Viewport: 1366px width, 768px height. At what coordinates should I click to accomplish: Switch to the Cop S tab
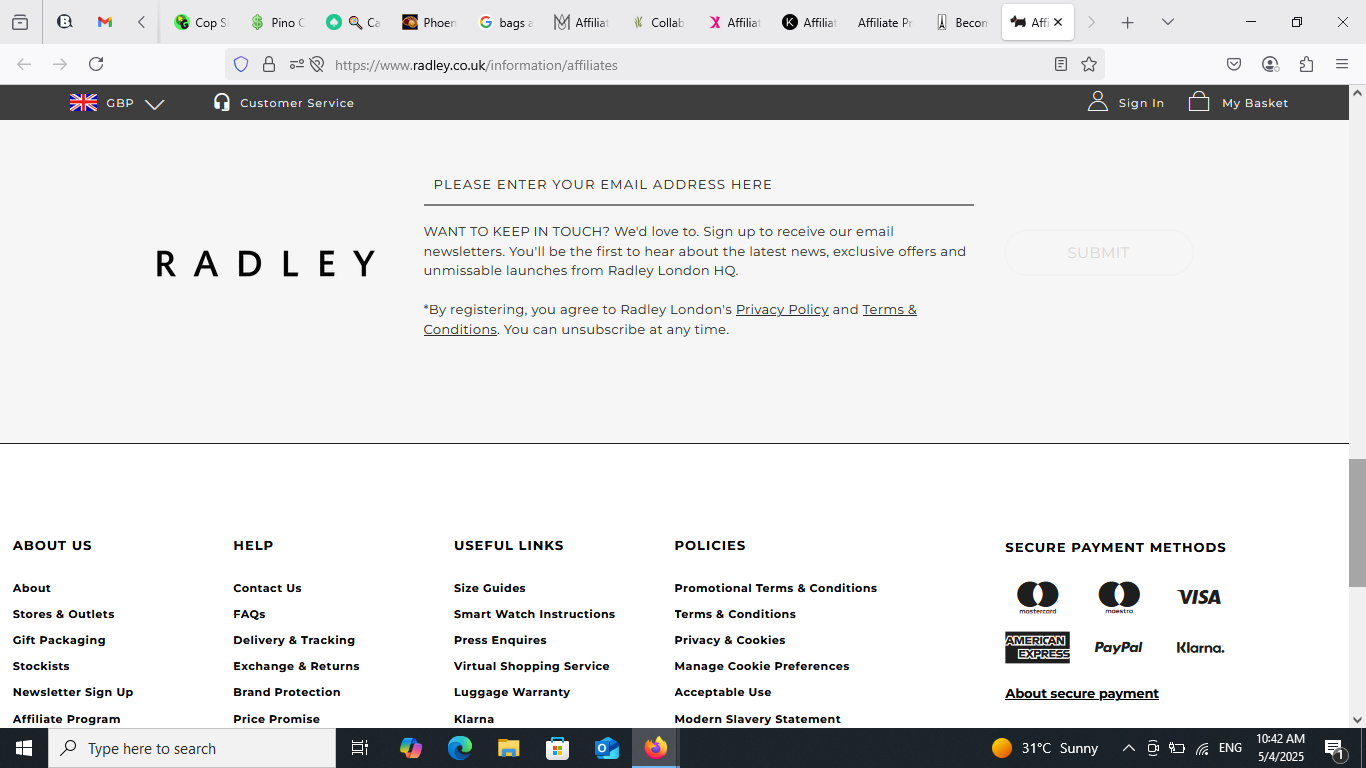coord(200,22)
